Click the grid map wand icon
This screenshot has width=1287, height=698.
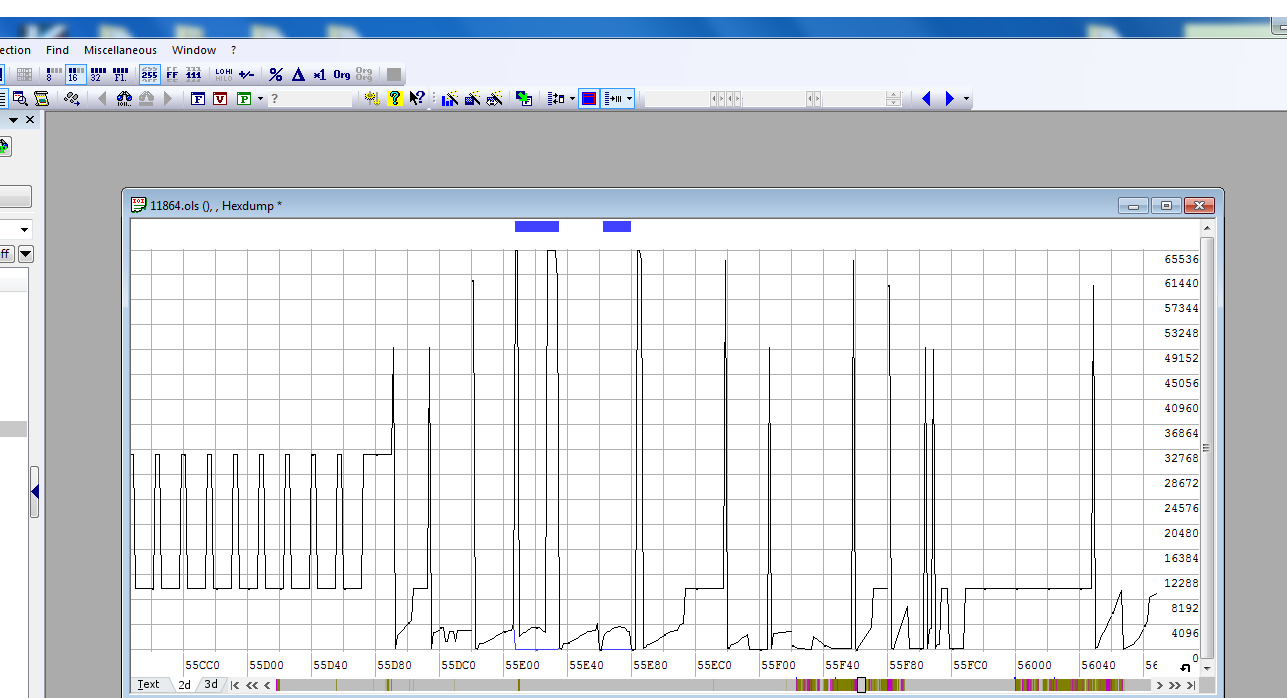[472, 99]
